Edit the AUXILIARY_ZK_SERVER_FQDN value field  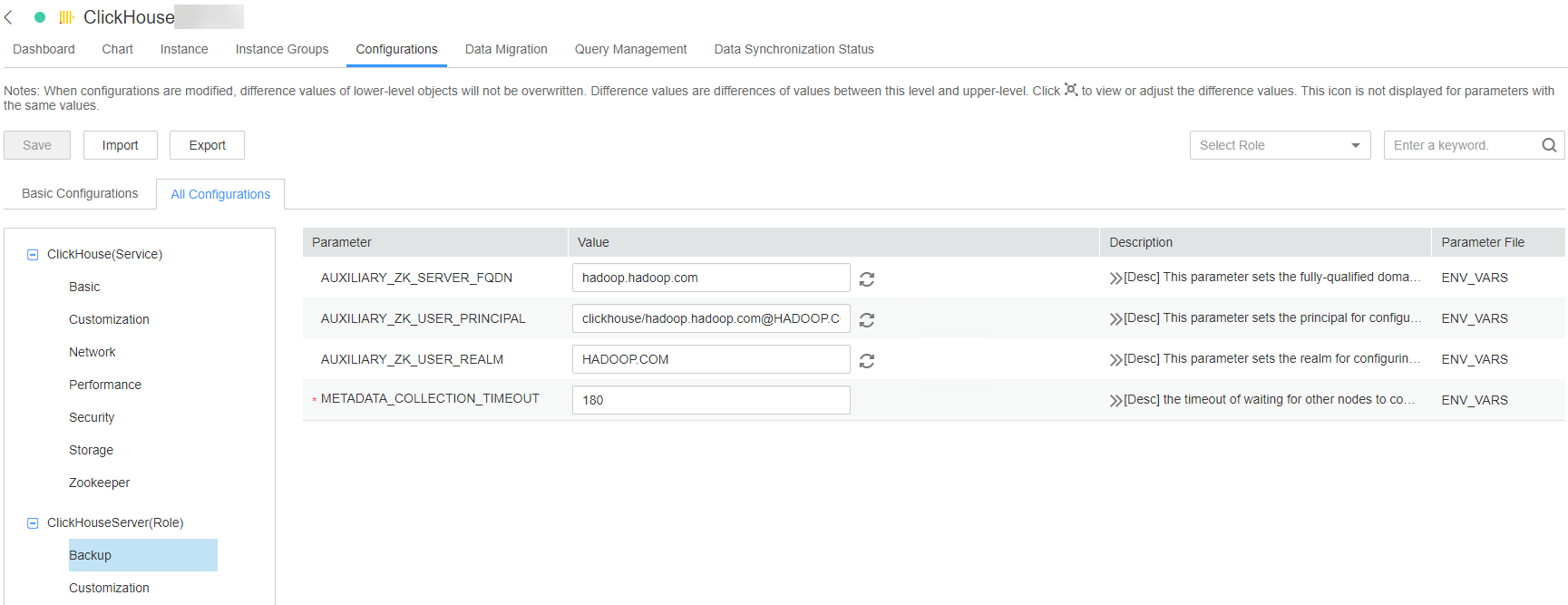tap(711, 278)
